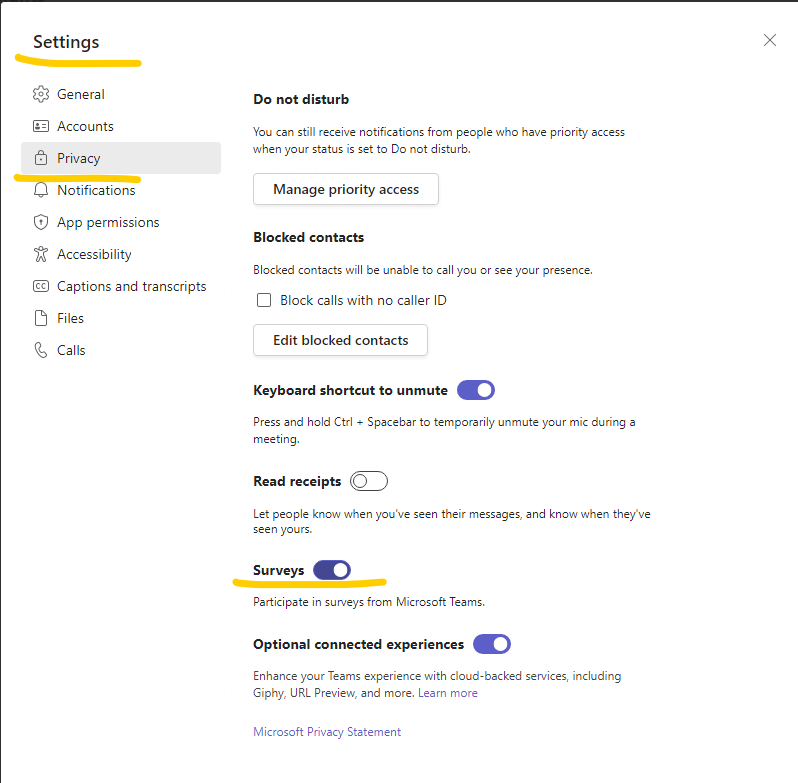Screen dimensions: 798x783
Task: Click the Files document icon
Action: pyautogui.click(x=41, y=318)
